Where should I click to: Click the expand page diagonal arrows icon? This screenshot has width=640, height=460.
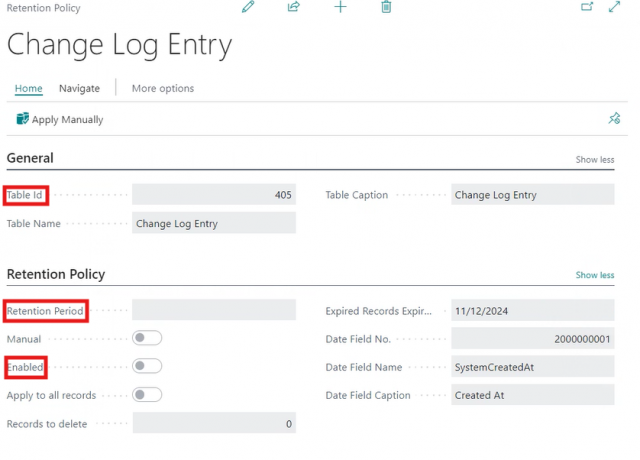coord(615,8)
